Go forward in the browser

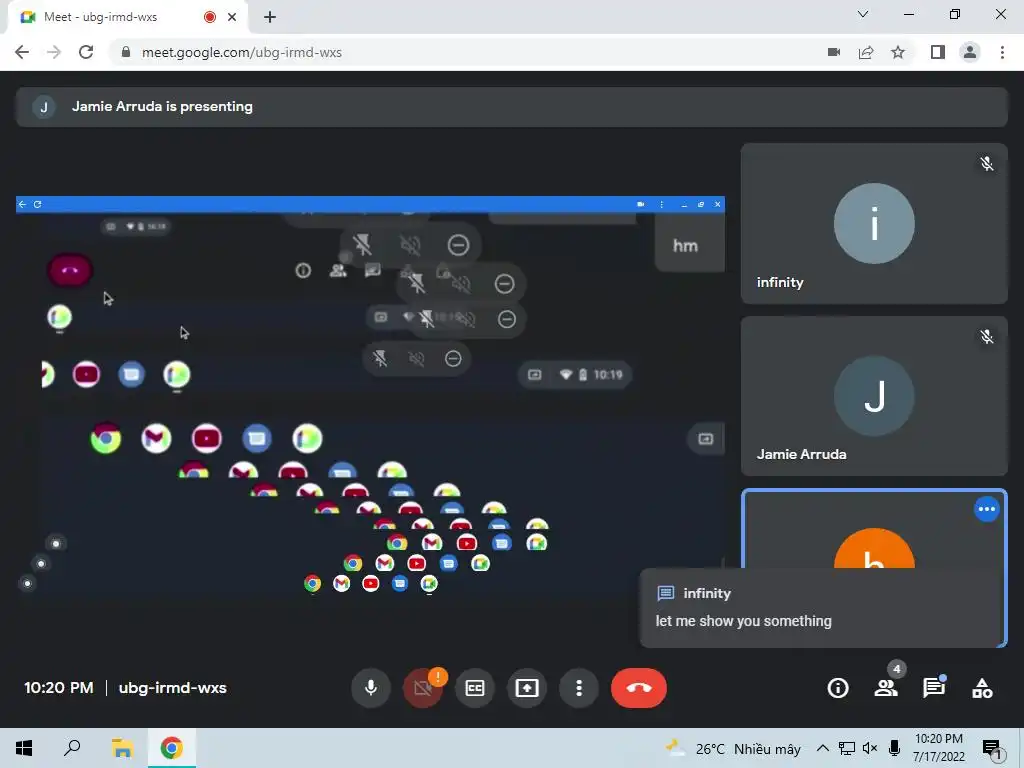click(x=54, y=52)
